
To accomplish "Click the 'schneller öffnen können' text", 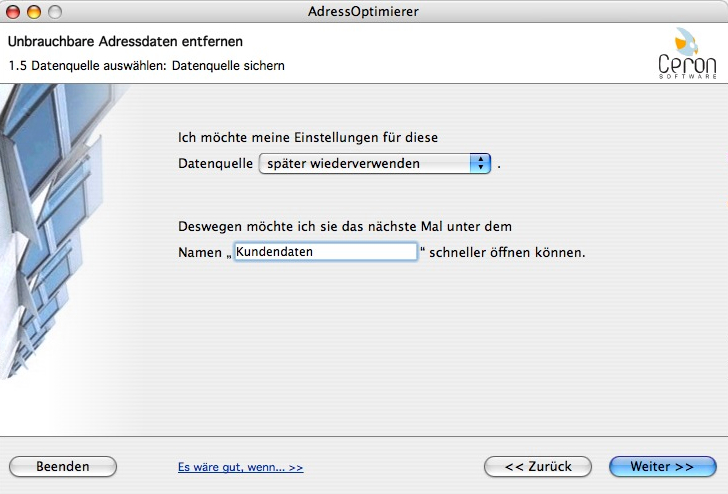I will (x=506, y=253).
